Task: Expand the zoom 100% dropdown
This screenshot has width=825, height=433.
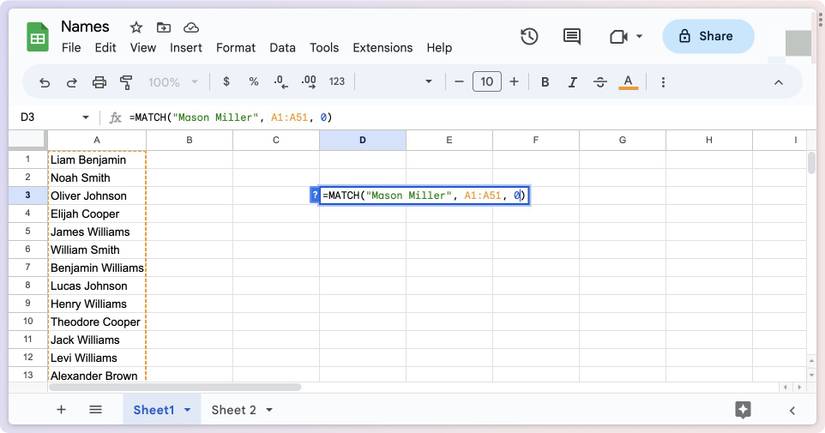Action: click(174, 82)
